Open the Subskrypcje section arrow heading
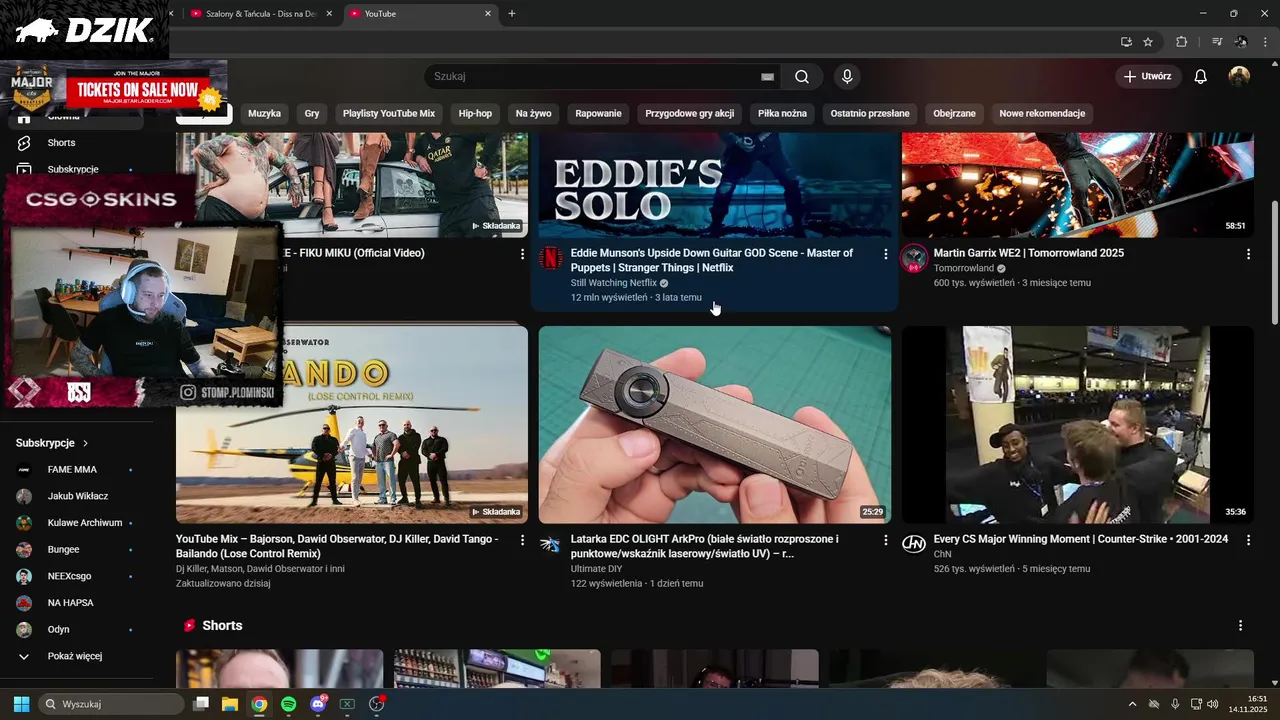Image resolution: width=1280 pixels, height=720 pixels. tap(52, 443)
